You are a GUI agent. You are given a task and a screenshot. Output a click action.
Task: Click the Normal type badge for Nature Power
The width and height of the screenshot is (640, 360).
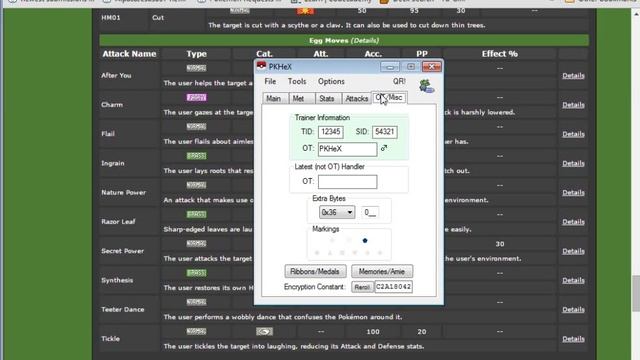coord(196,185)
